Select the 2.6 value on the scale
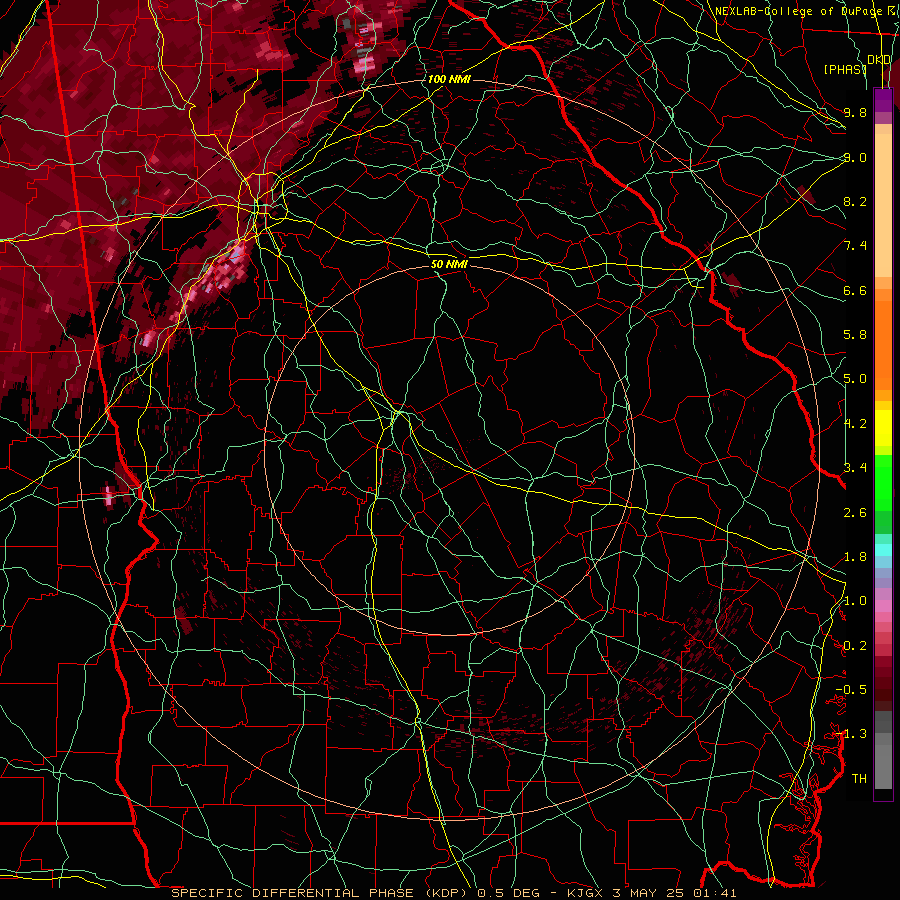The width and height of the screenshot is (900, 900). point(855,513)
